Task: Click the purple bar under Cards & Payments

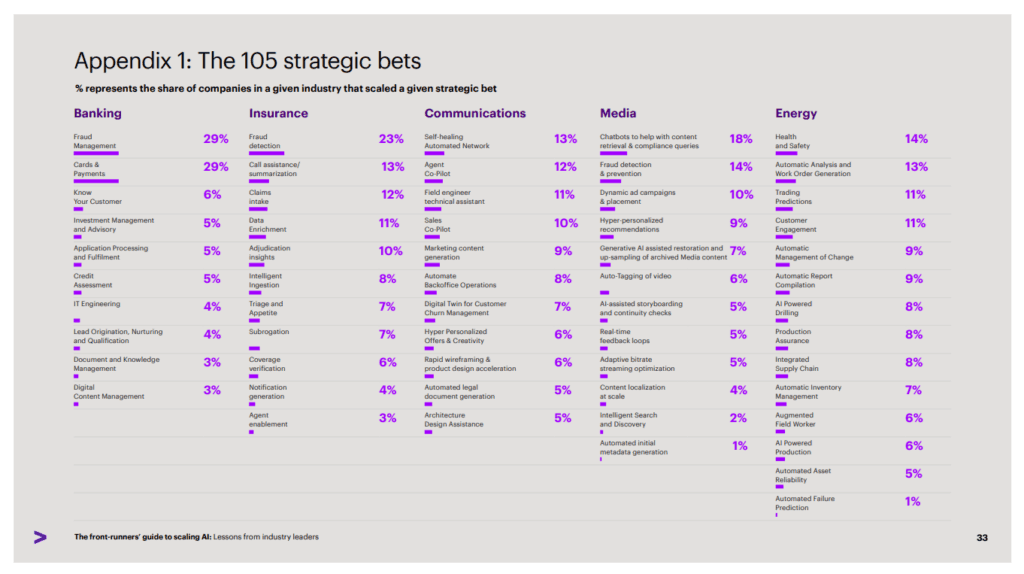Action: pos(96,181)
